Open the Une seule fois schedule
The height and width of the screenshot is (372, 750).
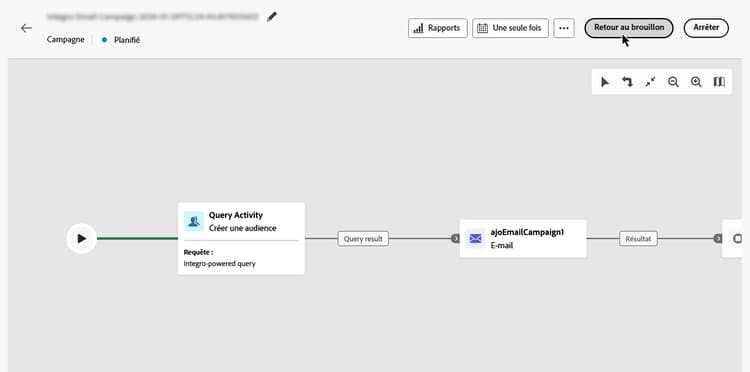510,28
